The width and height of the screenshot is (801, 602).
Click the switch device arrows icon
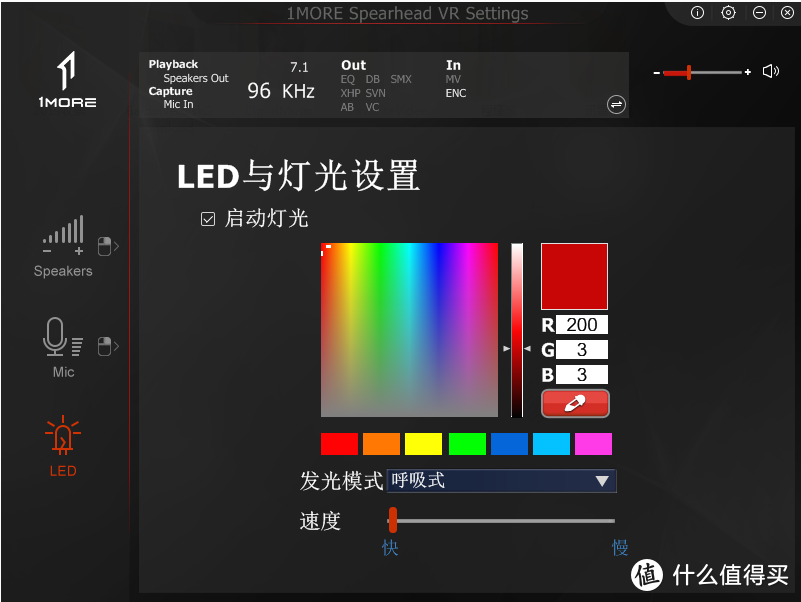click(x=617, y=105)
